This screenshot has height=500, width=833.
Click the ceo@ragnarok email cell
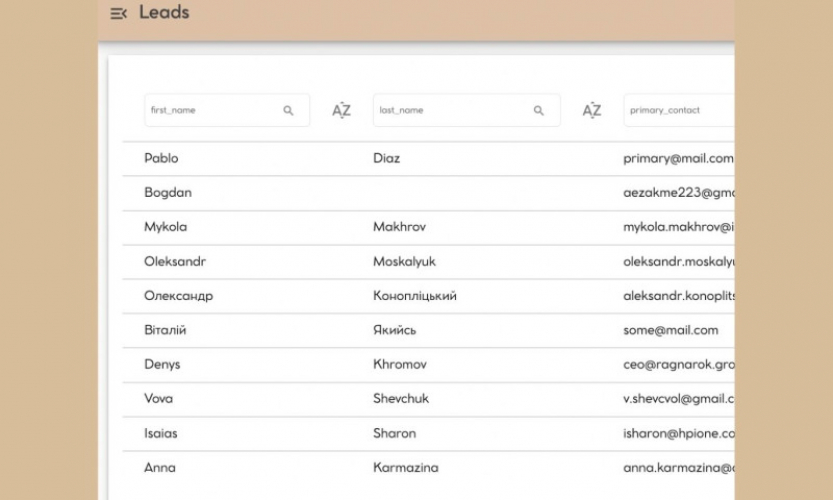pyautogui.click(x=678, y=365)
